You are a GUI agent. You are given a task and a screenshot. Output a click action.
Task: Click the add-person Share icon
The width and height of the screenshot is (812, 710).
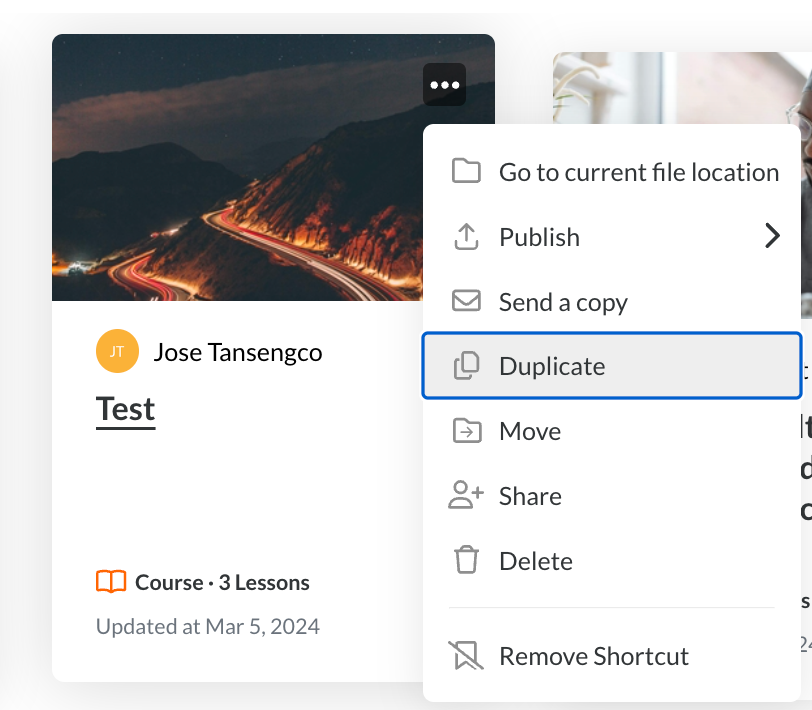[x=466, y=495]
